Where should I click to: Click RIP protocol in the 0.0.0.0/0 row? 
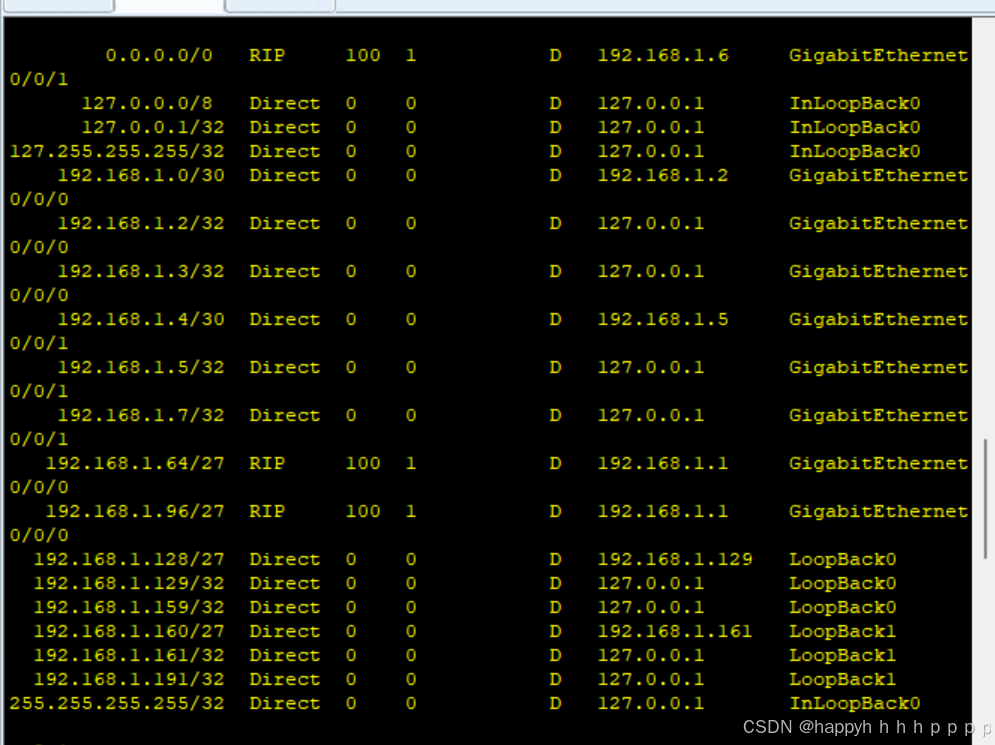[267, 55]
